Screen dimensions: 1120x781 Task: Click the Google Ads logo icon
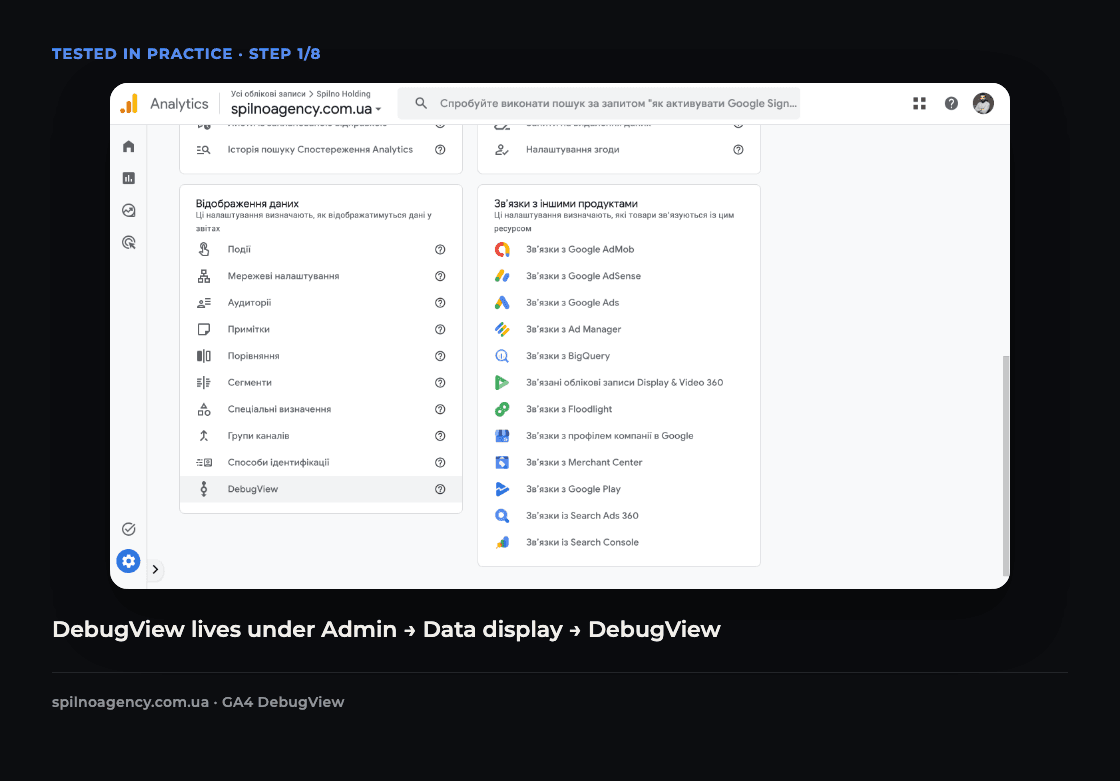pos(502,302)
